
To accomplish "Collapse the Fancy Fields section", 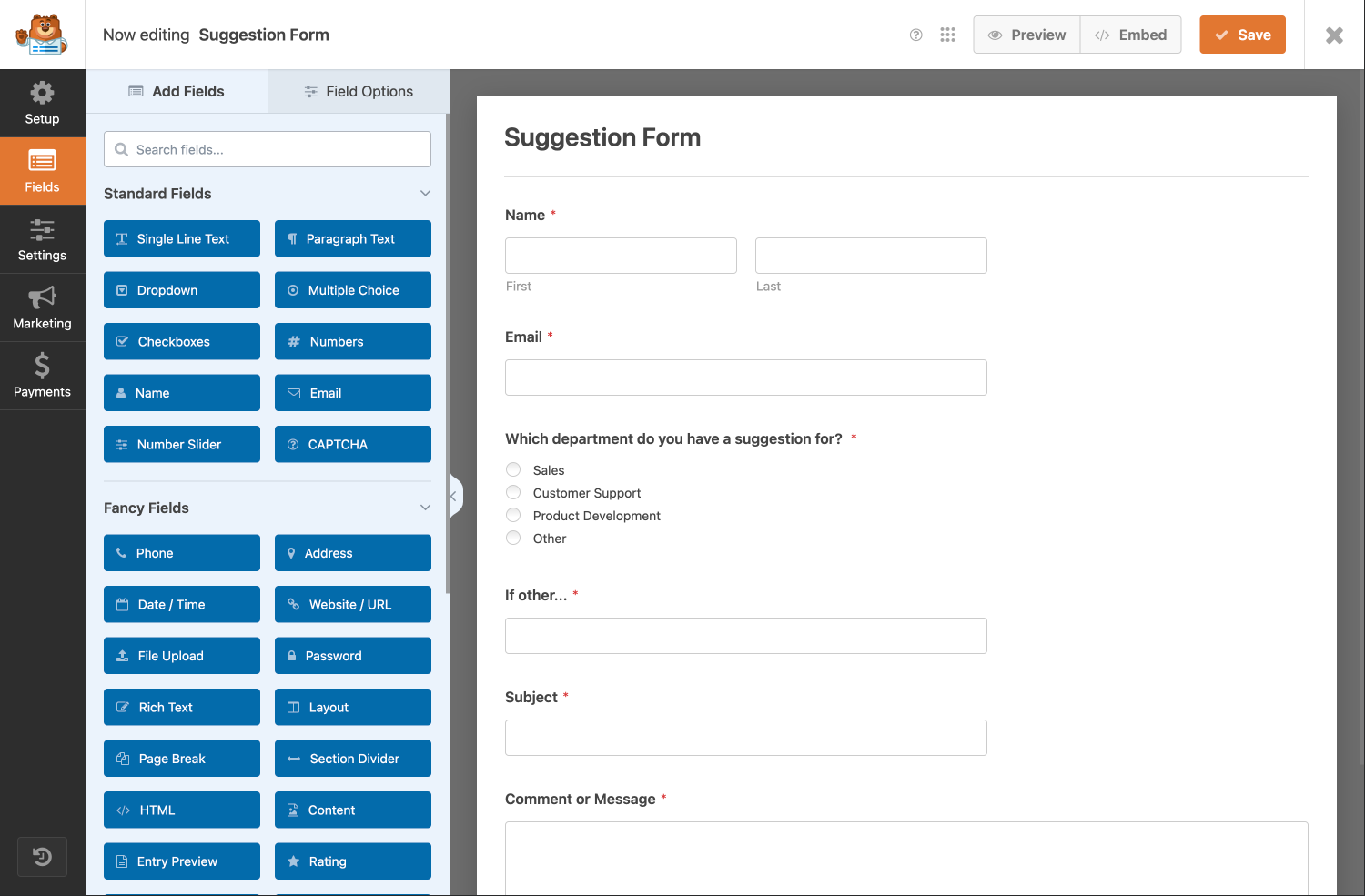I will [x=425, y=508].
